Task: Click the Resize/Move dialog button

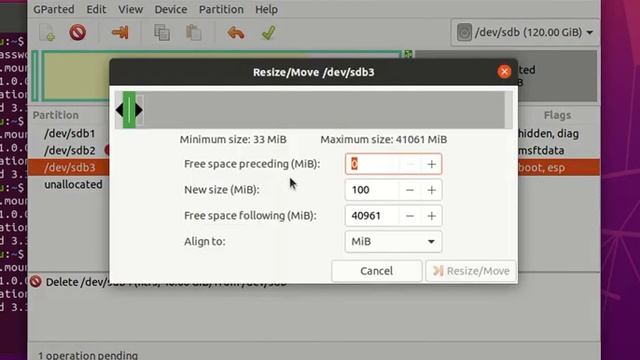Action: [x=471, y=271]
